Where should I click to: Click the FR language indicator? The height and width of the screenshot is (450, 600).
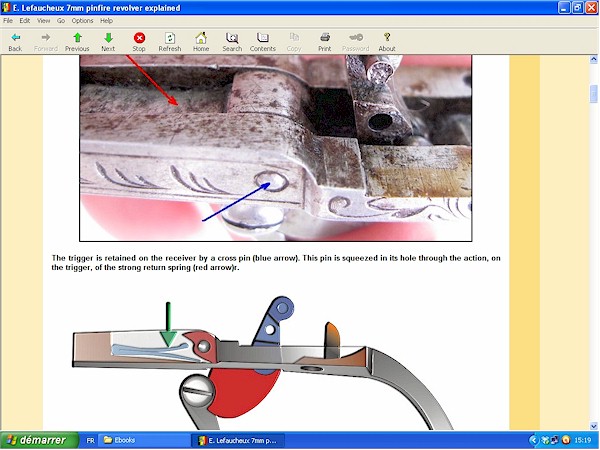[x=90, y=440]
